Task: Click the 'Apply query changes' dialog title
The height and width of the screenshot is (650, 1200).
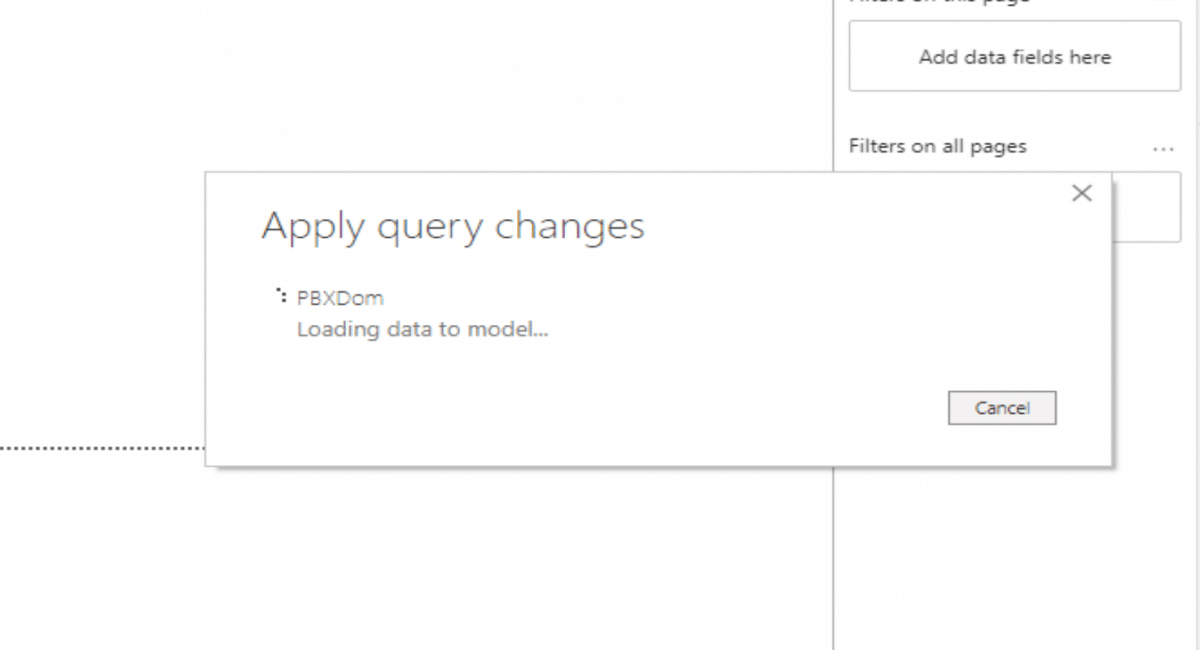Action: (453, 227)
